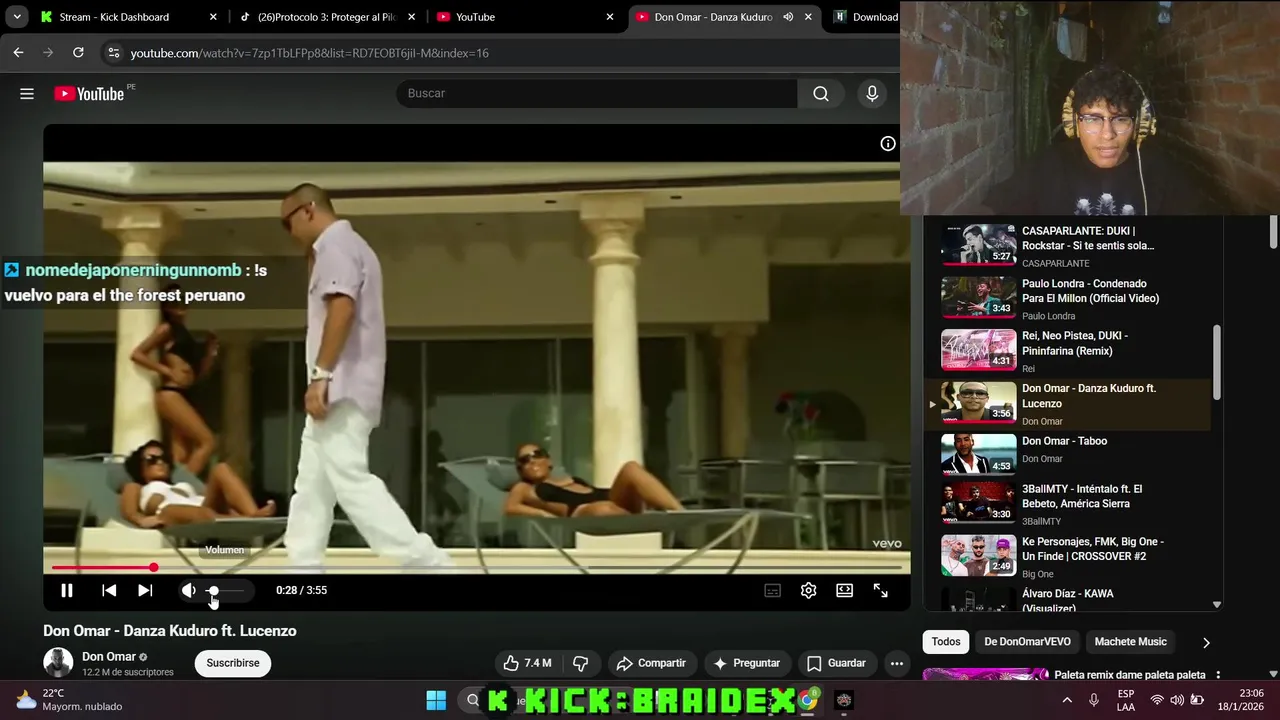Skip to the next playlist video

click(x=145, y=590)
